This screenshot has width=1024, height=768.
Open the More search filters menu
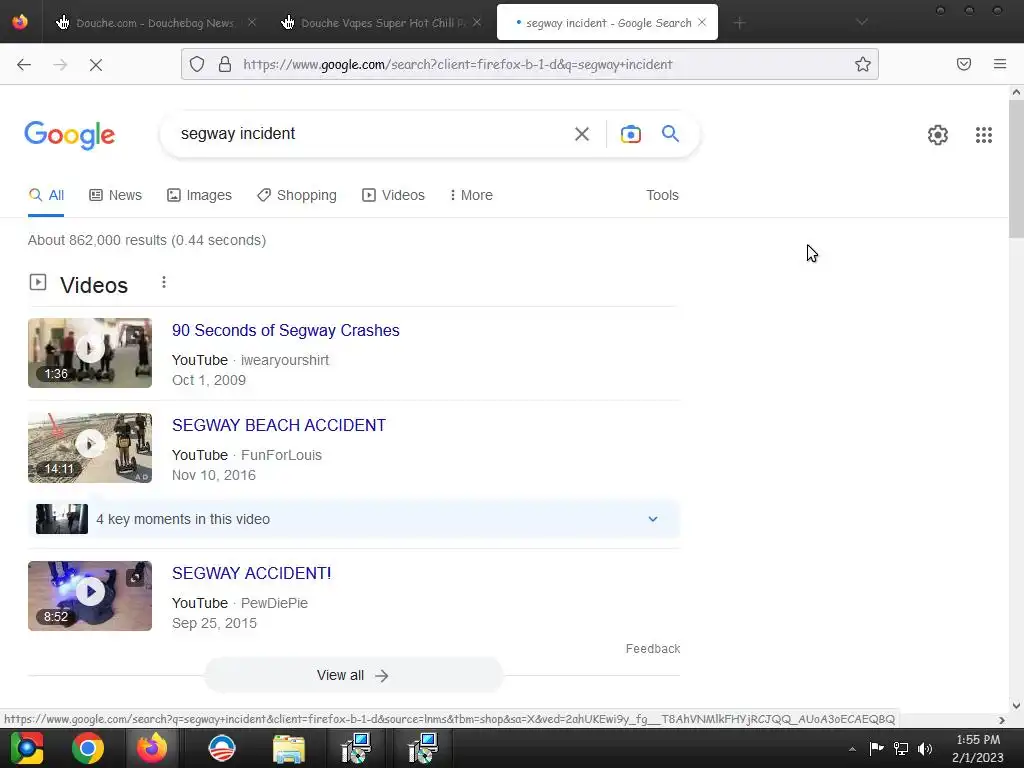471,195
